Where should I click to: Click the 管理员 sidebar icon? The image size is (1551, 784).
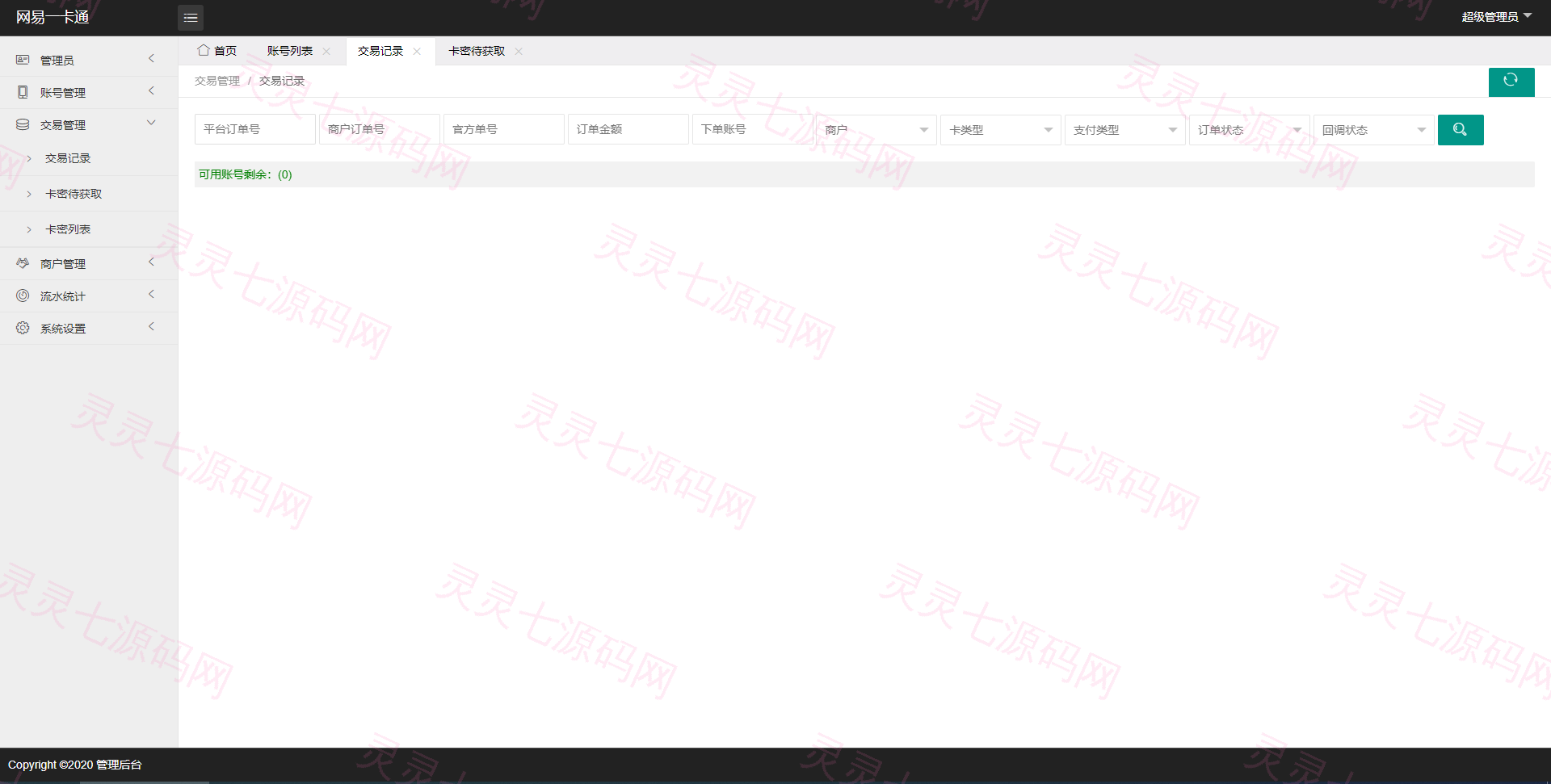(23, 60)
